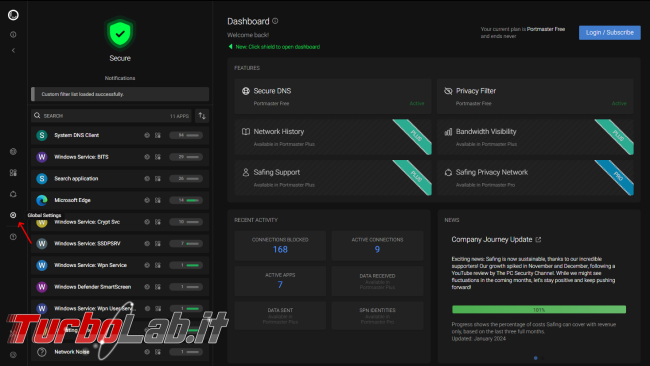Click the external link icon beside Company Journey Update

pyautogui.click(x=538, y=240)
